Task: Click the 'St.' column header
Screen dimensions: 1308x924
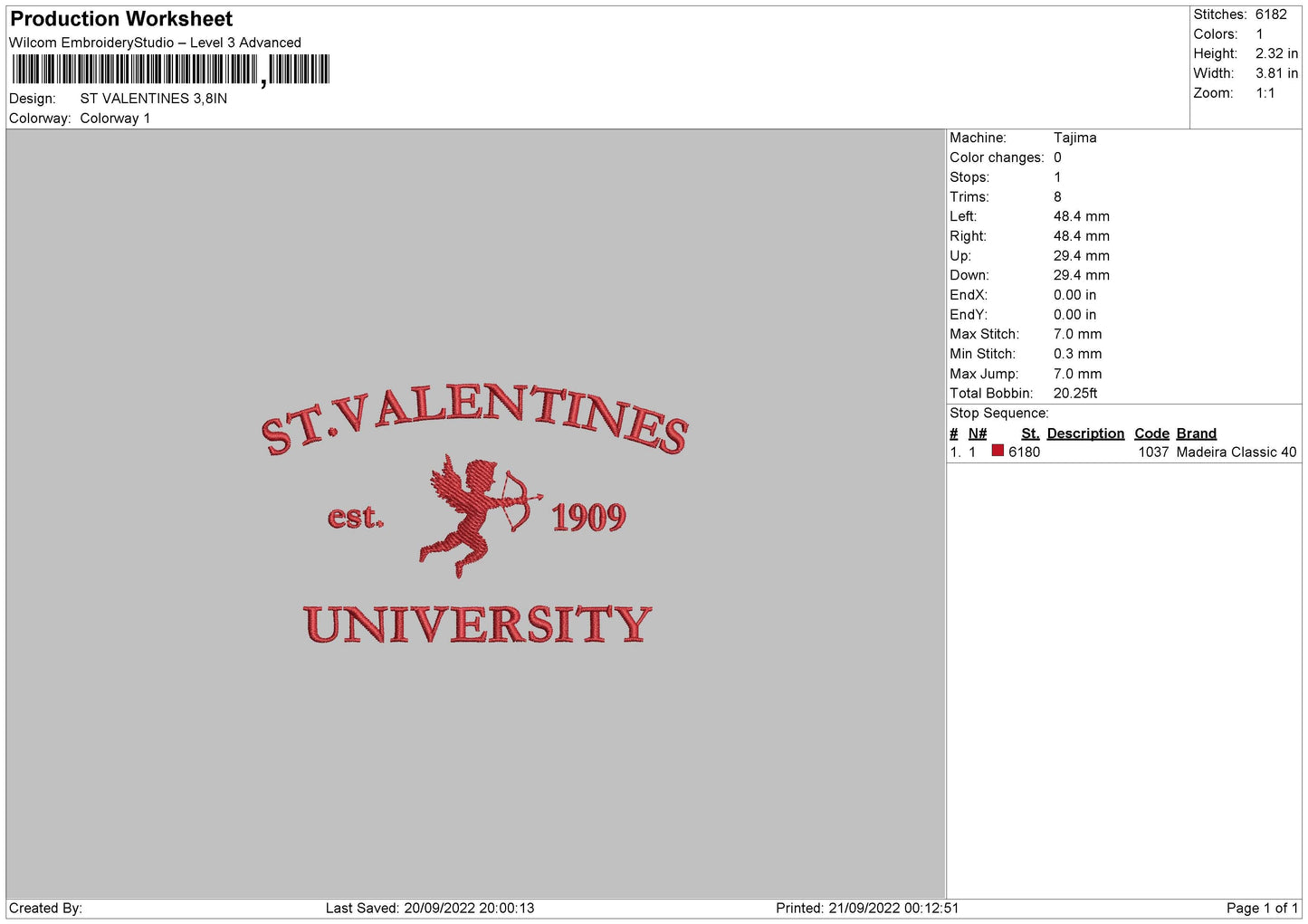Action: pyautogui.click(x=1030, y=433)
